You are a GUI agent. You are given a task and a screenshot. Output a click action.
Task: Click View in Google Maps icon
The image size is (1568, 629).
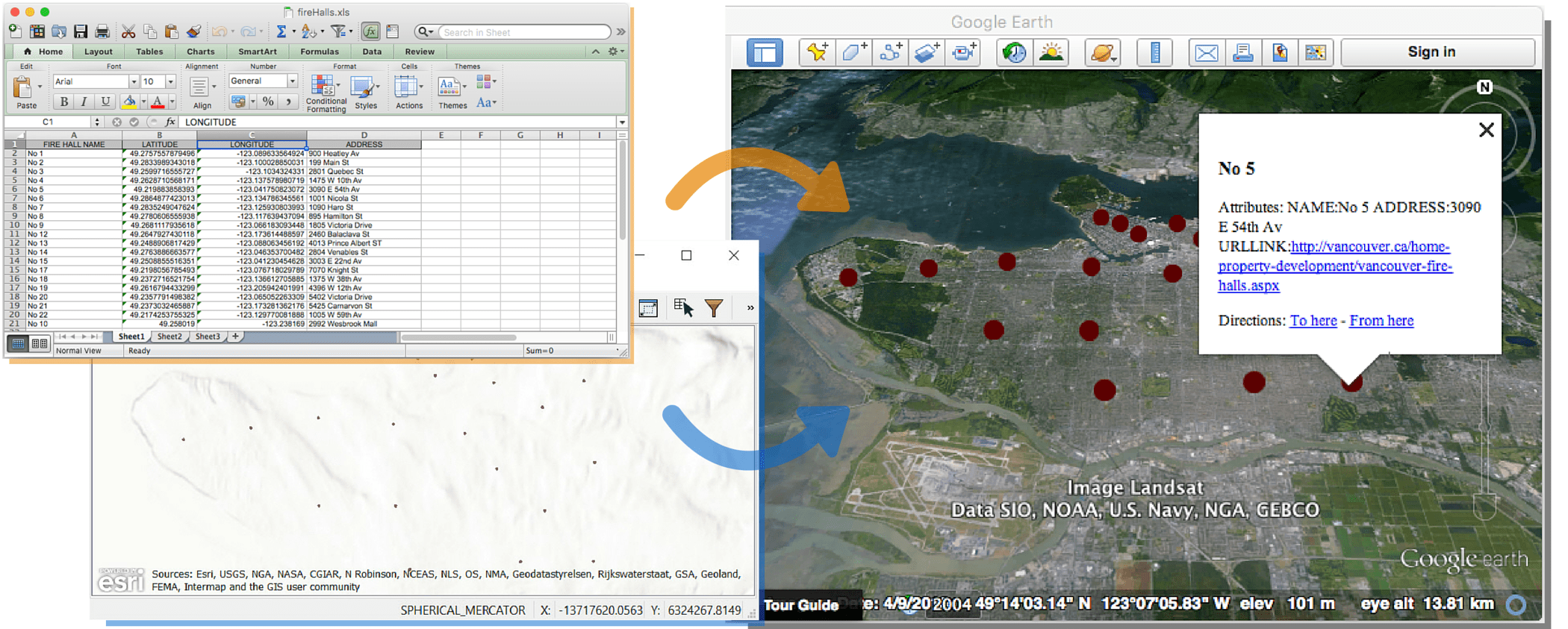pos(1316,52)
